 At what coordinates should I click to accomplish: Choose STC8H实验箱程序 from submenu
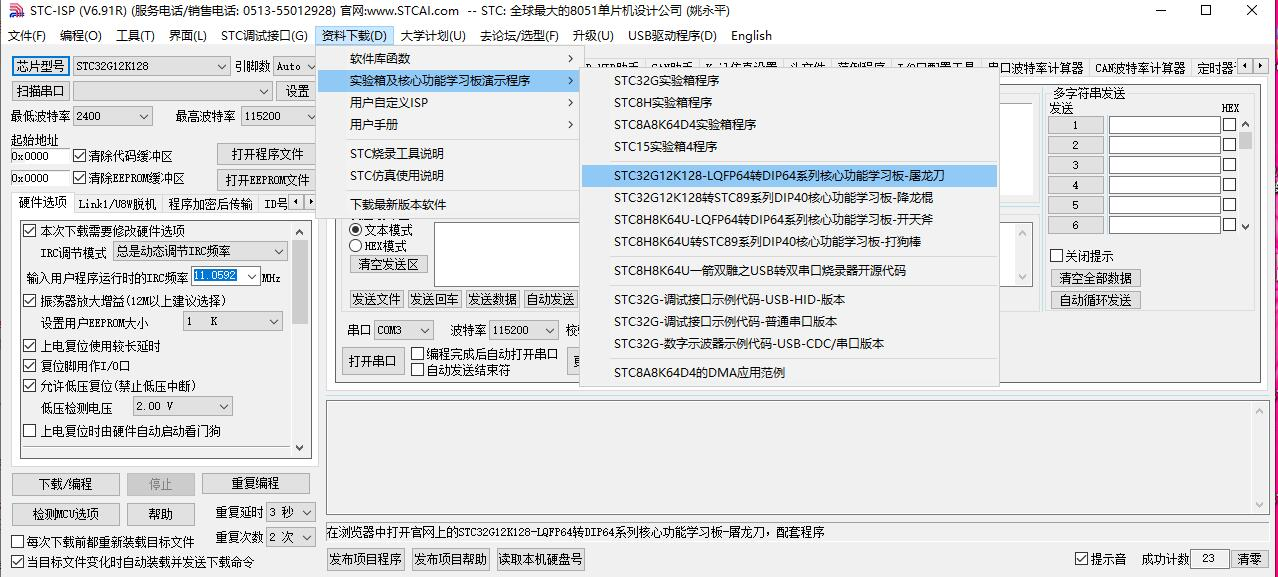[789, 103]
